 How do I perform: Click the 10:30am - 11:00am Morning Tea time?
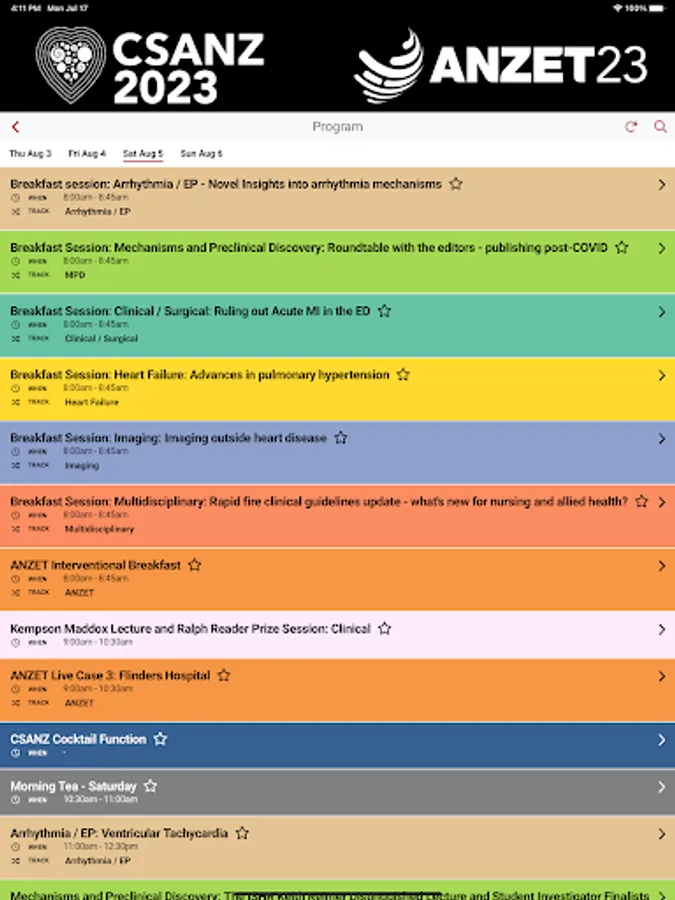[x=100, y=799]
